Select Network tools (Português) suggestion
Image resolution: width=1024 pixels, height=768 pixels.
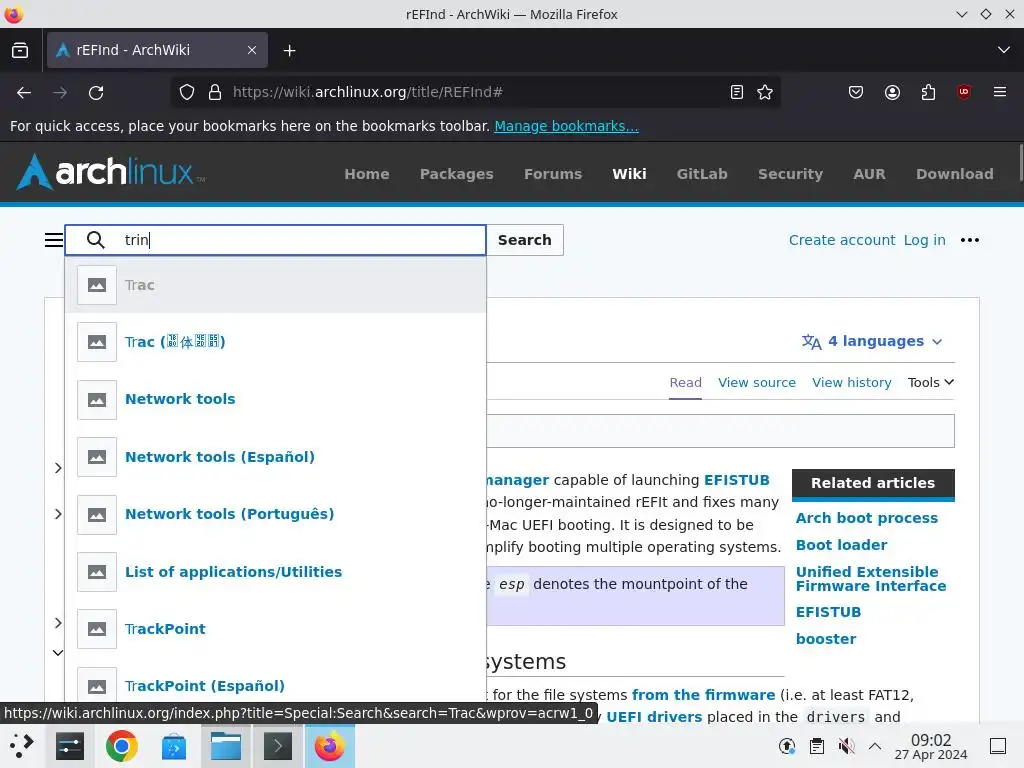[275, 514]
